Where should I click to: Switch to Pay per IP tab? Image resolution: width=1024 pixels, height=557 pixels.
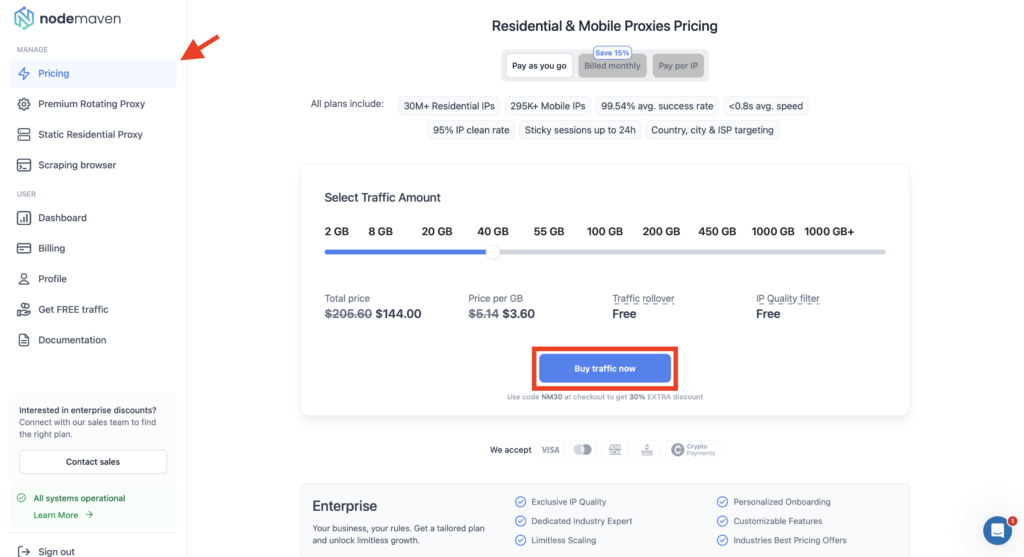point(678,66)
